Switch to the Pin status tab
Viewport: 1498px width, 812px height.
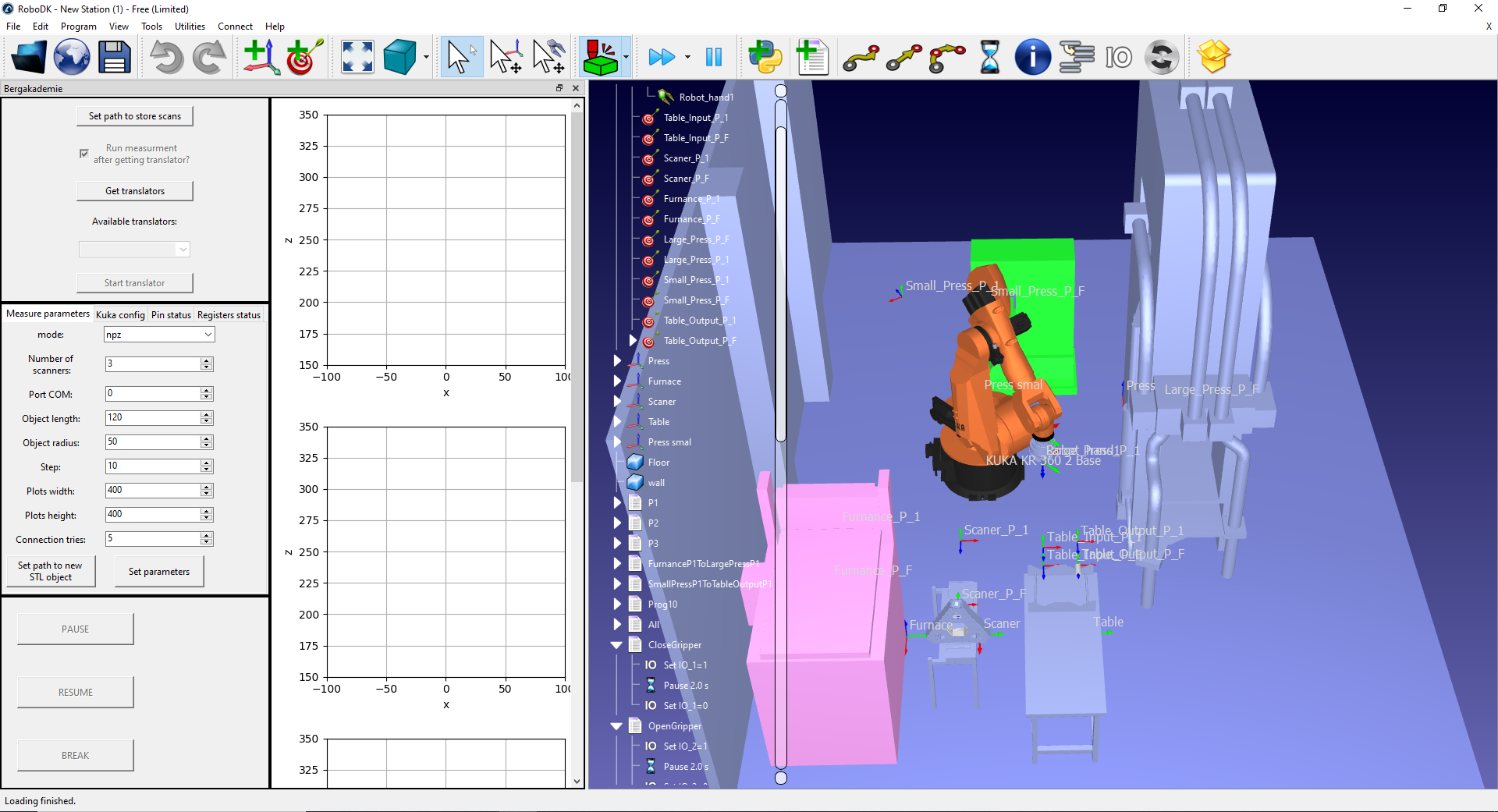(171, 315)
